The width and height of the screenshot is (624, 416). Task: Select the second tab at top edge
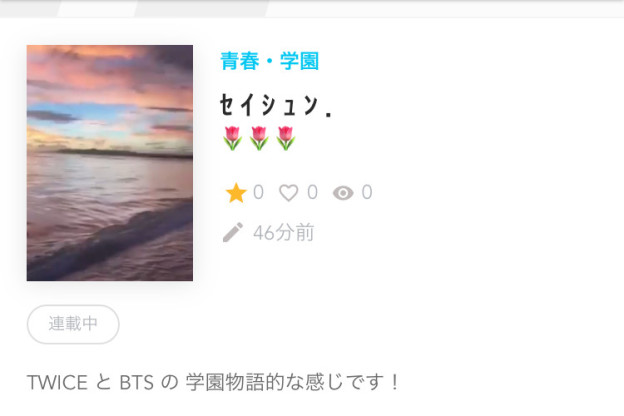pos(99,8)
